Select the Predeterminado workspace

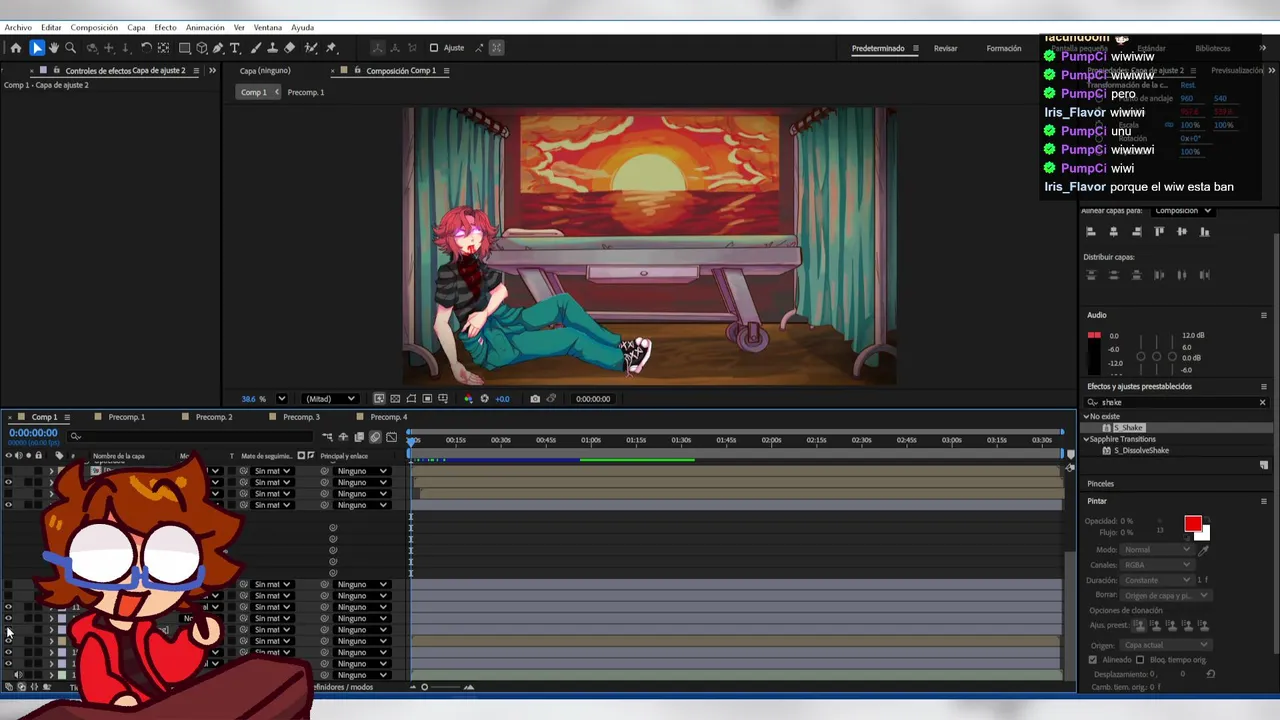[x=878, y=48]
